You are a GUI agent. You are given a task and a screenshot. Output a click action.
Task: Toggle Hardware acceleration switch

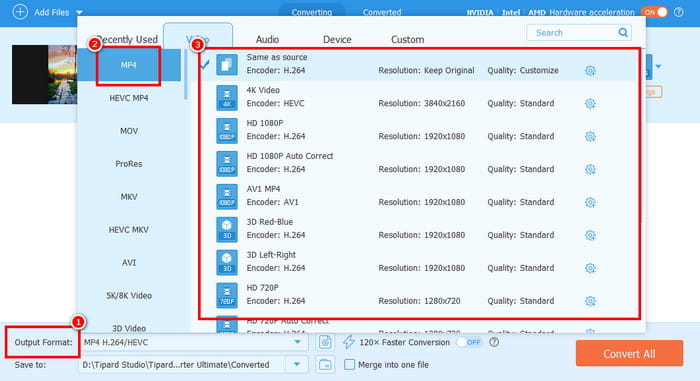[x=654, y=12]
